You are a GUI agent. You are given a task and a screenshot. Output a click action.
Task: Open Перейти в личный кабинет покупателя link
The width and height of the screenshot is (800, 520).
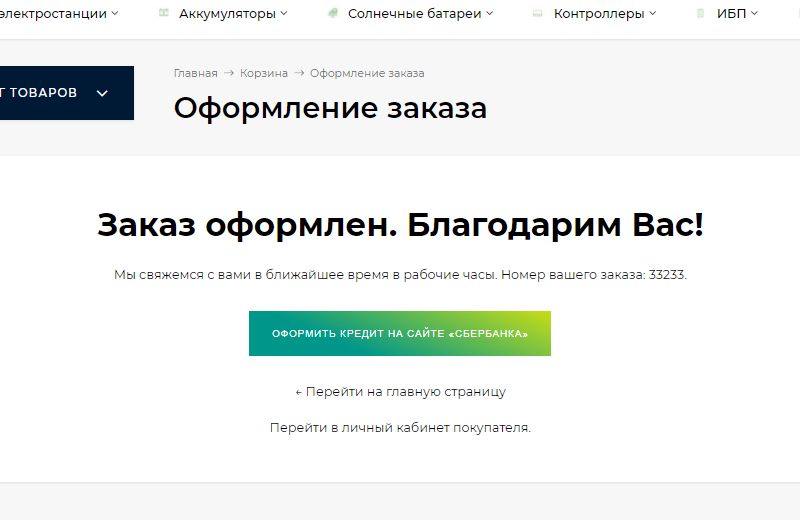(400, 428)
